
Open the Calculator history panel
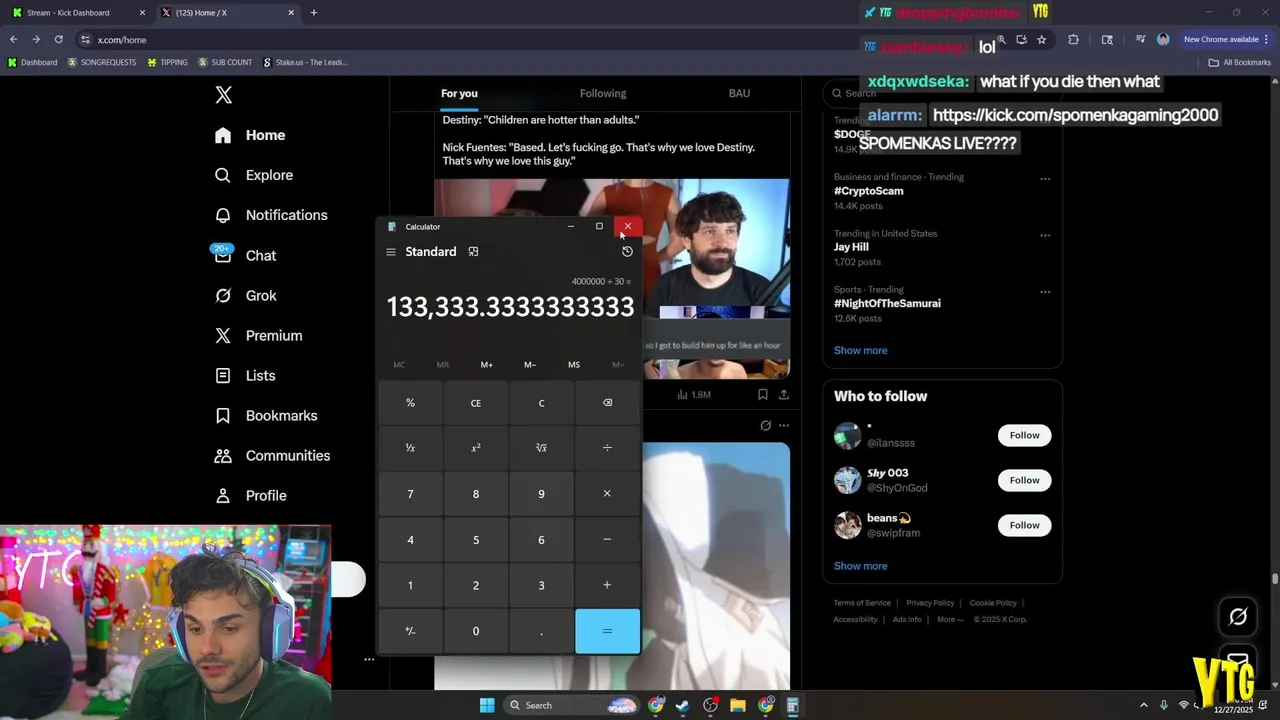pyautogui.click(x=627, y=252)
